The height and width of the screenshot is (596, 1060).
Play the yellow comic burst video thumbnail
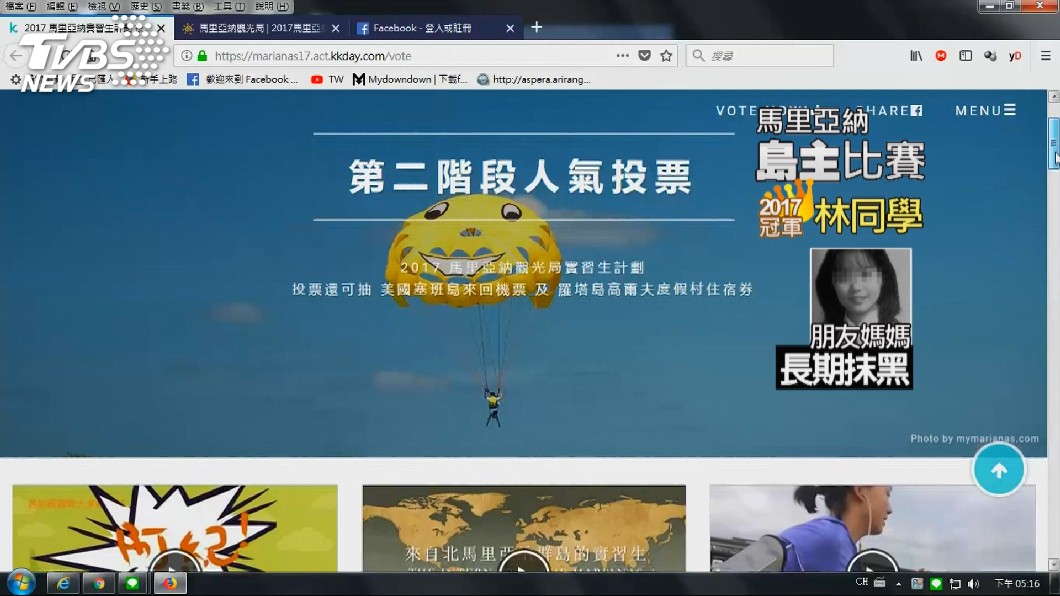(174, 528)
